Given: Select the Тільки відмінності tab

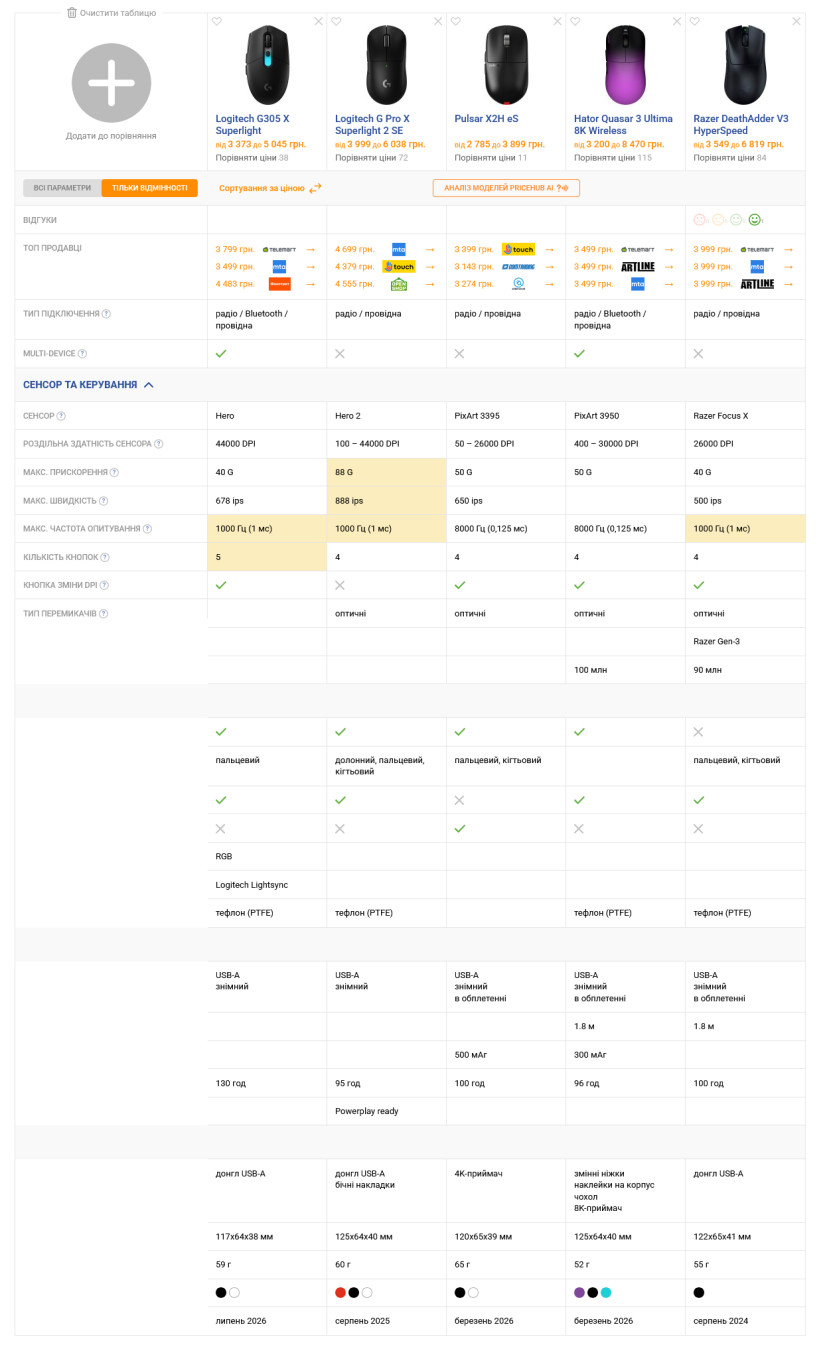Looking at the screenshot, I should [150, 188].
